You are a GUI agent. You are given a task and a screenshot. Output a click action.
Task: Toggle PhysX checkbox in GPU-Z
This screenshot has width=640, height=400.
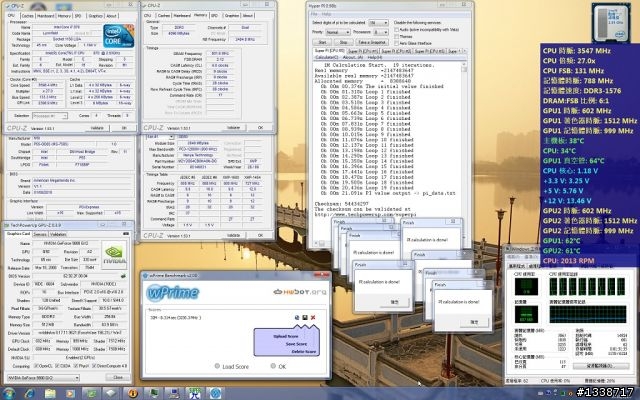(x=75, y=366)
